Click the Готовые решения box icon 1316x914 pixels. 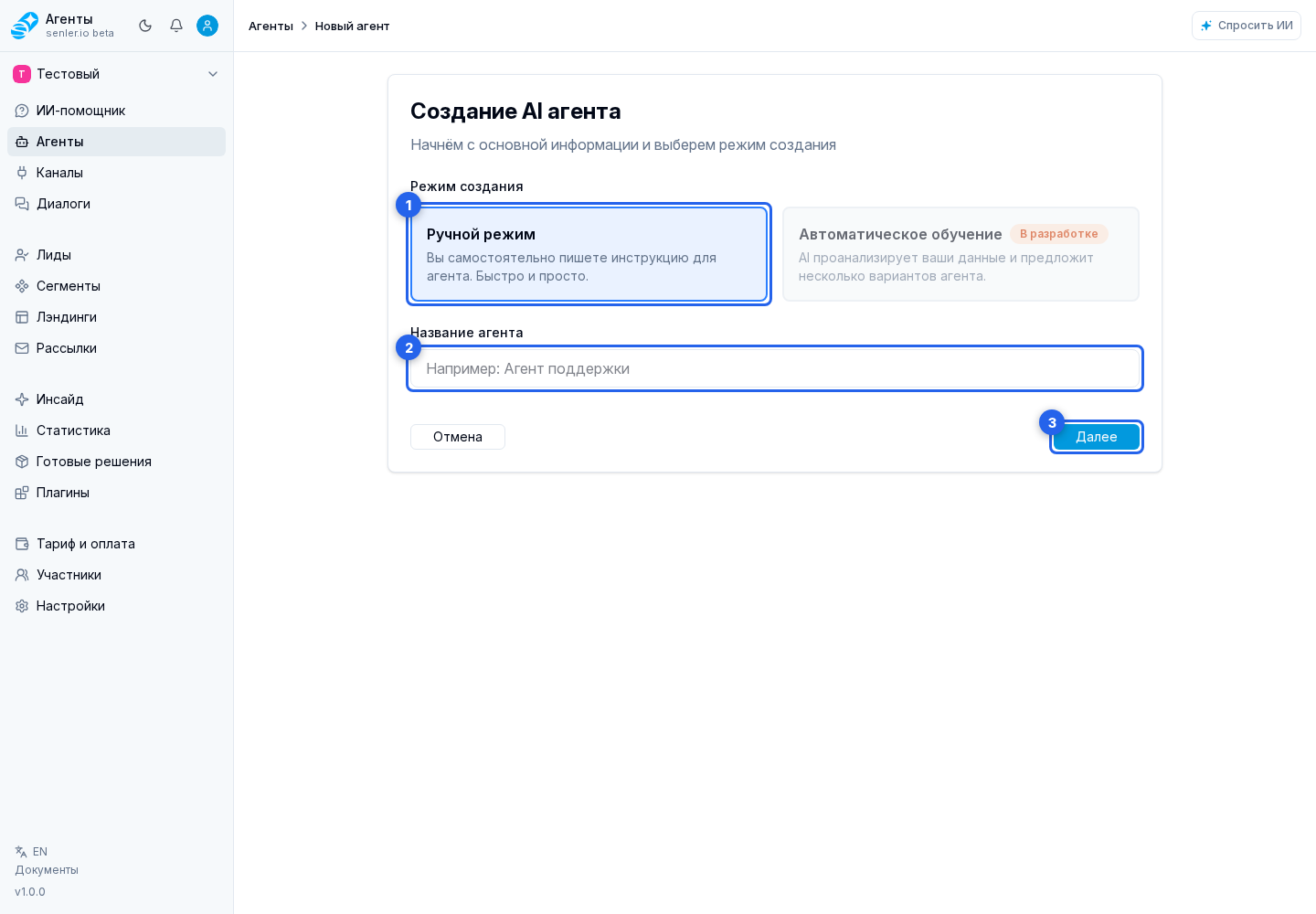22,462
